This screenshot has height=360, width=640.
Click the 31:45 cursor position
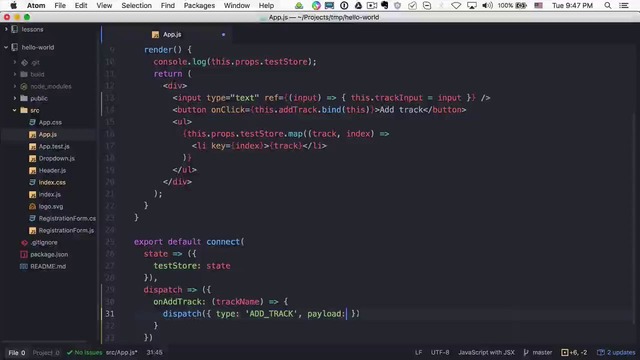click(154, 352)
